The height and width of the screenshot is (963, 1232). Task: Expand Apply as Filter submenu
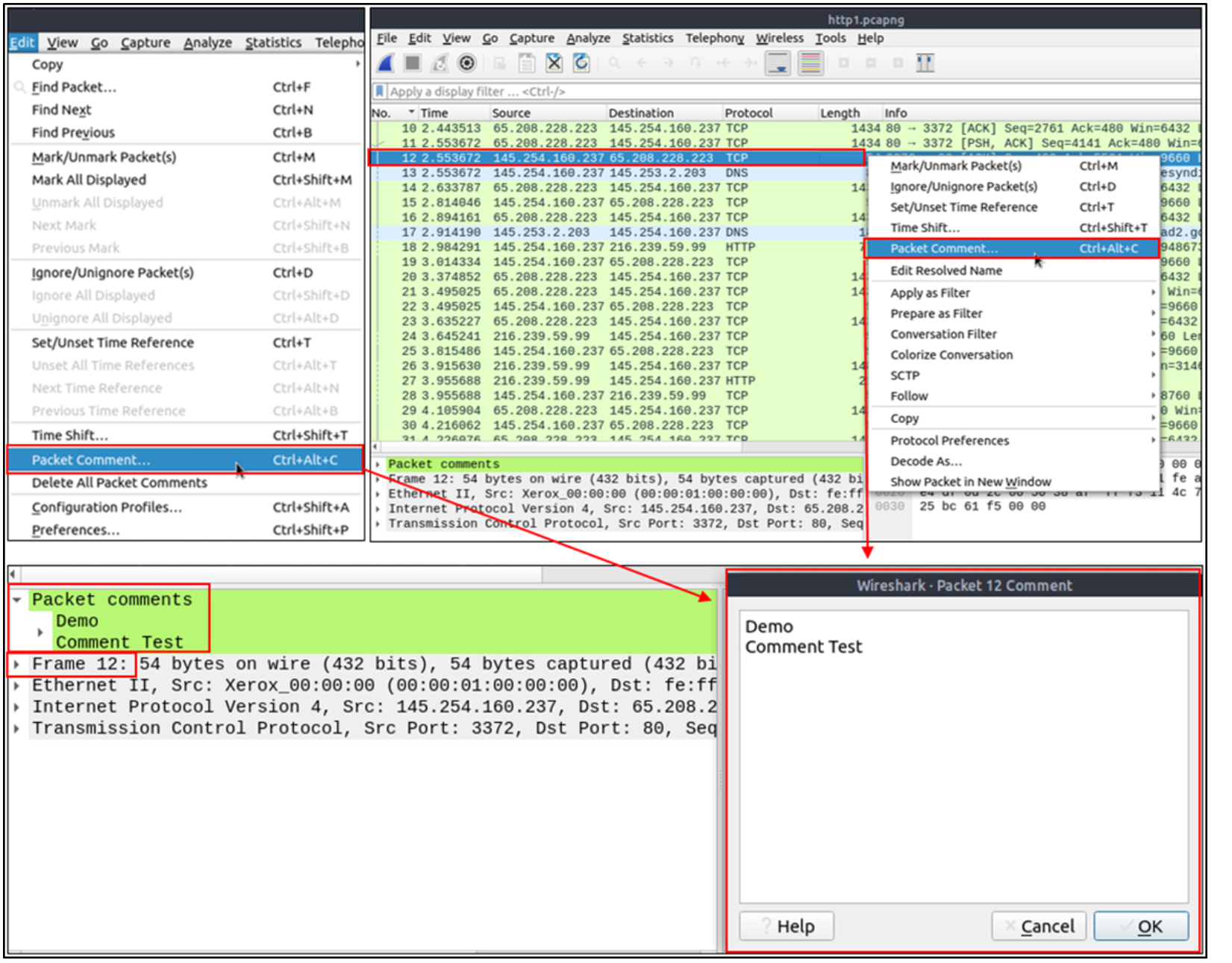pyautogui.click(x=1013, y=293)
